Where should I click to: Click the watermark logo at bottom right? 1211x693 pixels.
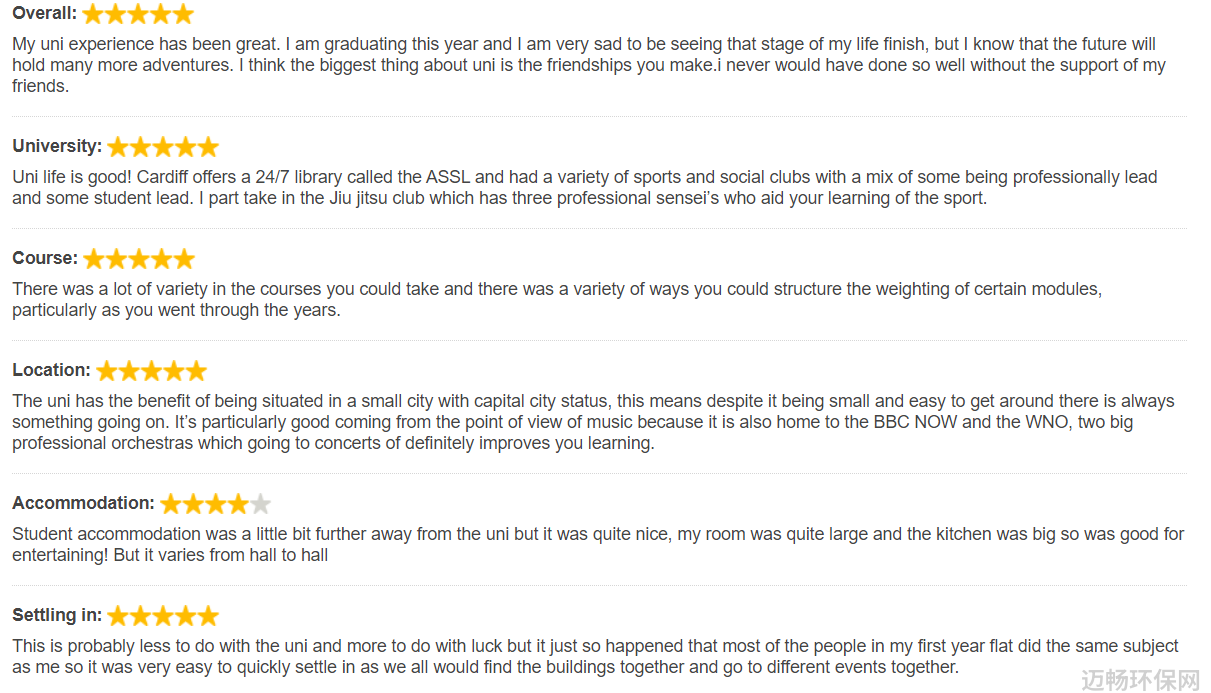click(x=1141, y=680)
